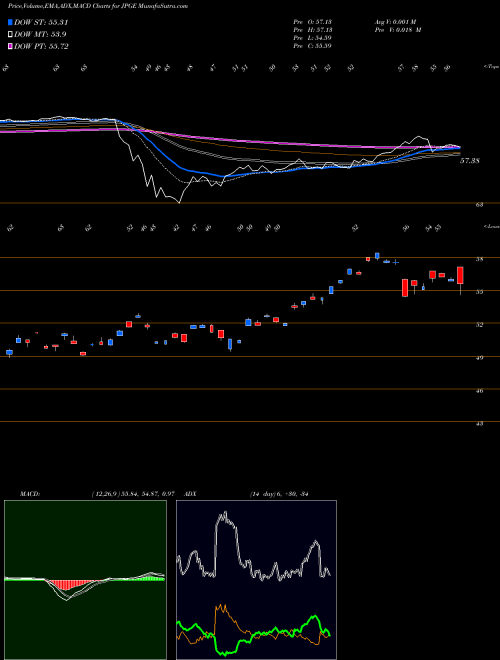Click the magenta DOW PT legend swatch
This screenshot has width=500, height=660.
click(x=11, y=46)
